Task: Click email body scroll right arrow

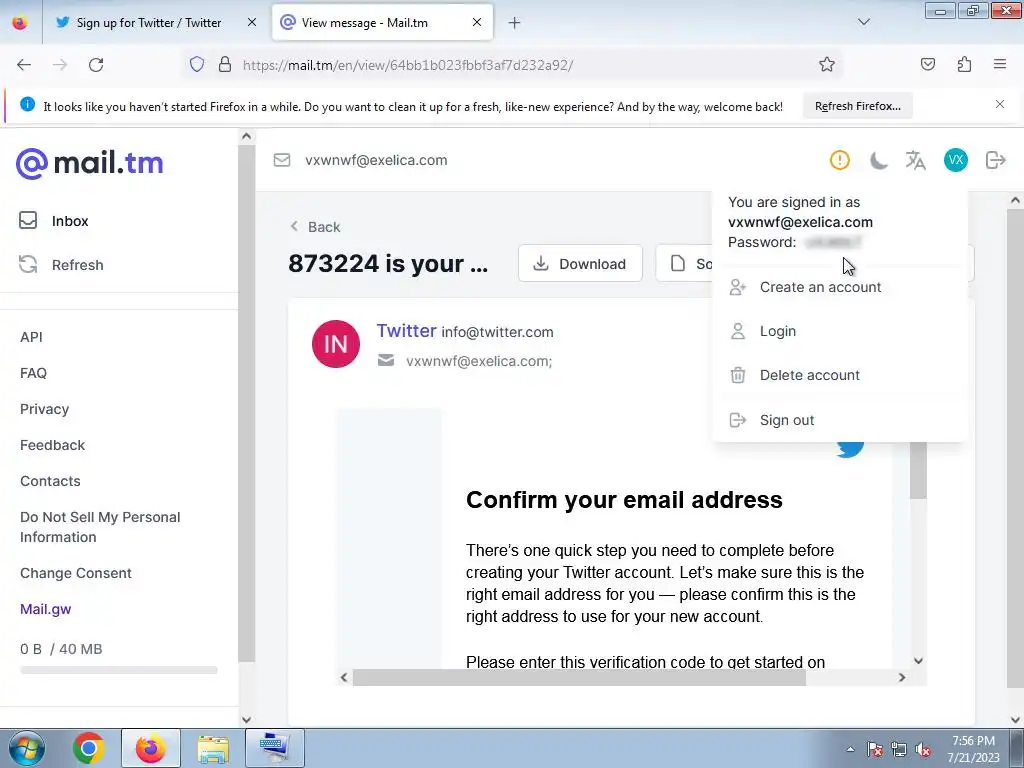Action: [x=902, y=677]
